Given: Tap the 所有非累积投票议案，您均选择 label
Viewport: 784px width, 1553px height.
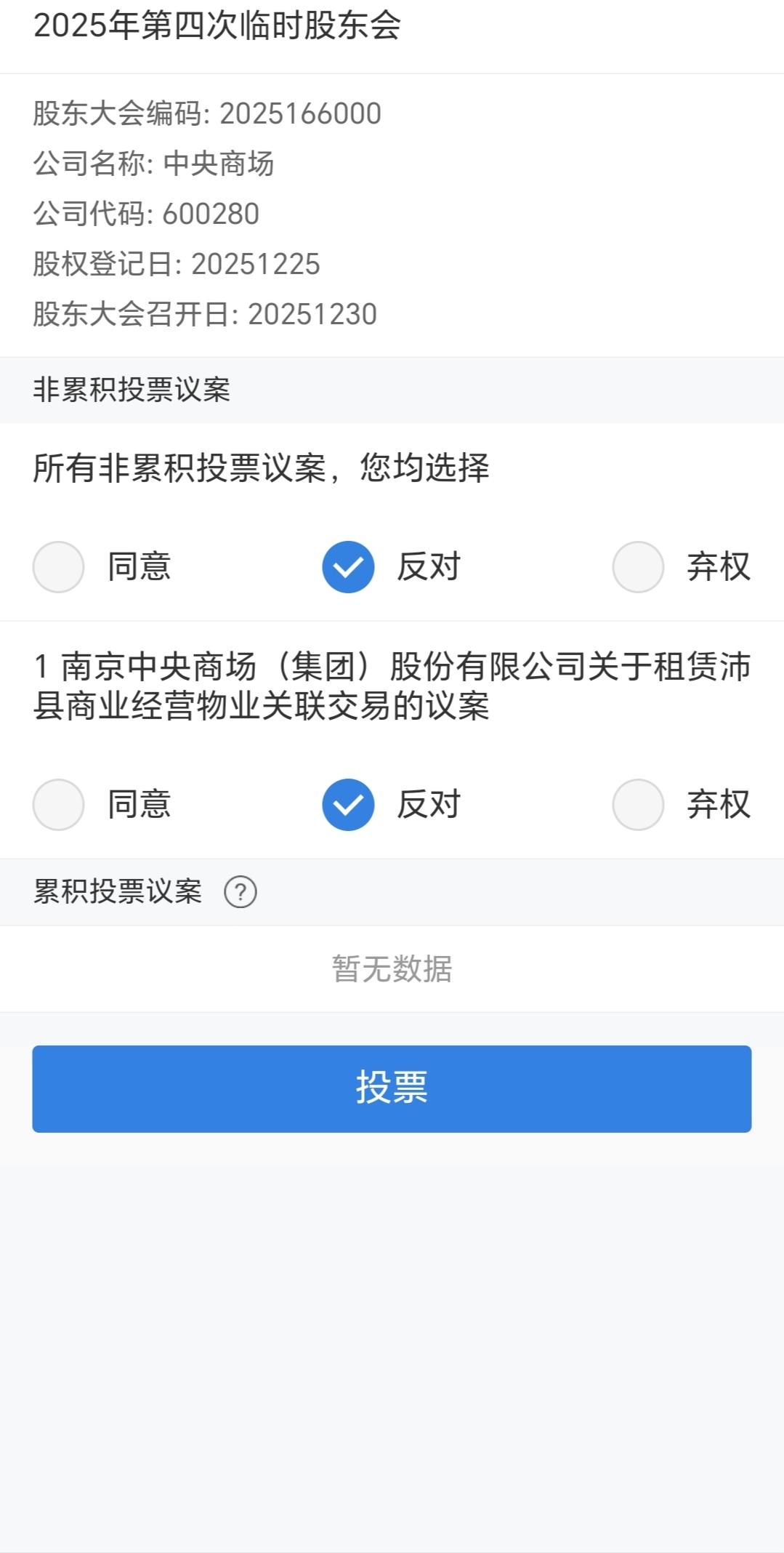Looking at the screenshot, I should pos(261,467).
